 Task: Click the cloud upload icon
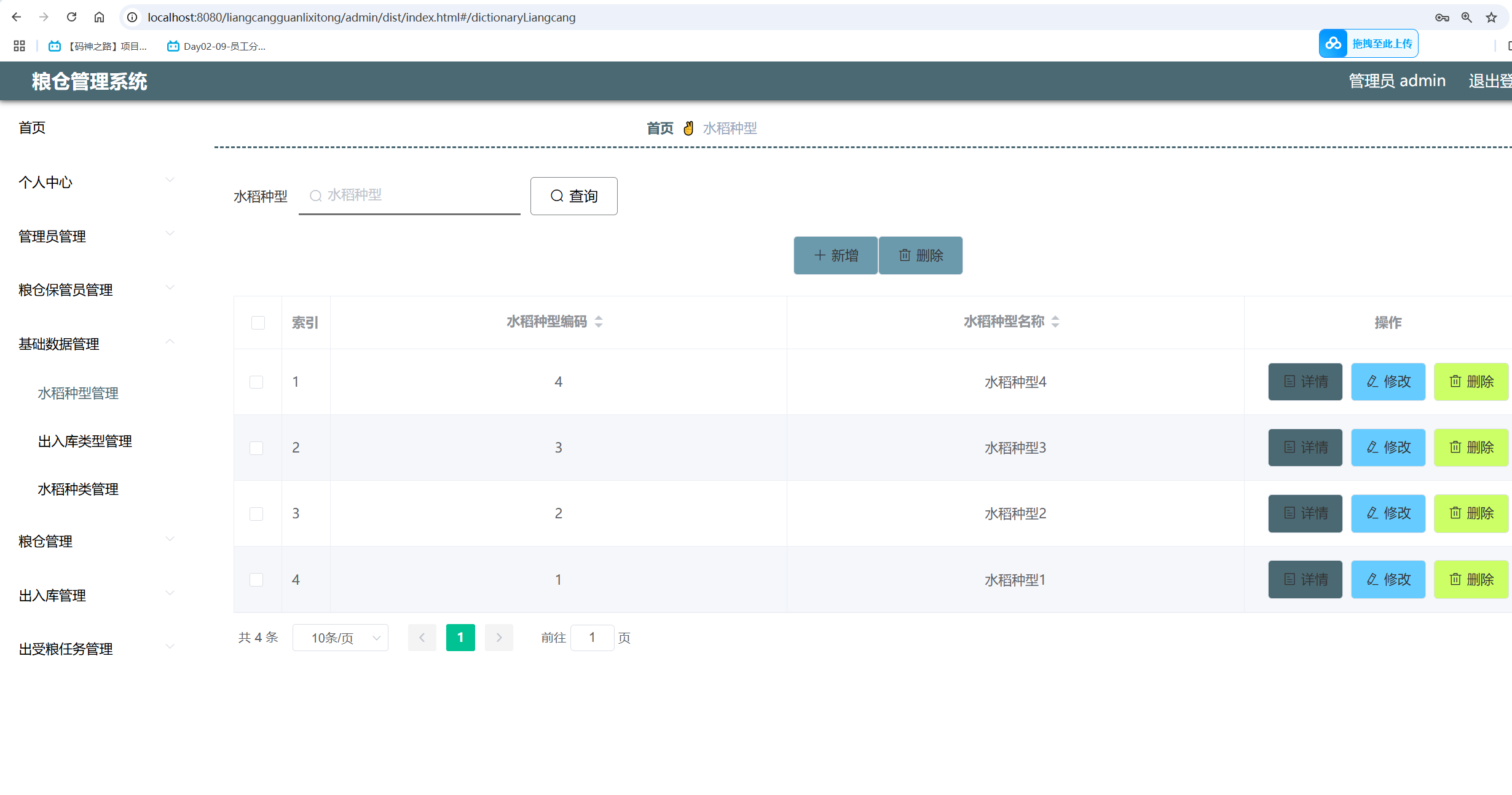click(1333, 44)
